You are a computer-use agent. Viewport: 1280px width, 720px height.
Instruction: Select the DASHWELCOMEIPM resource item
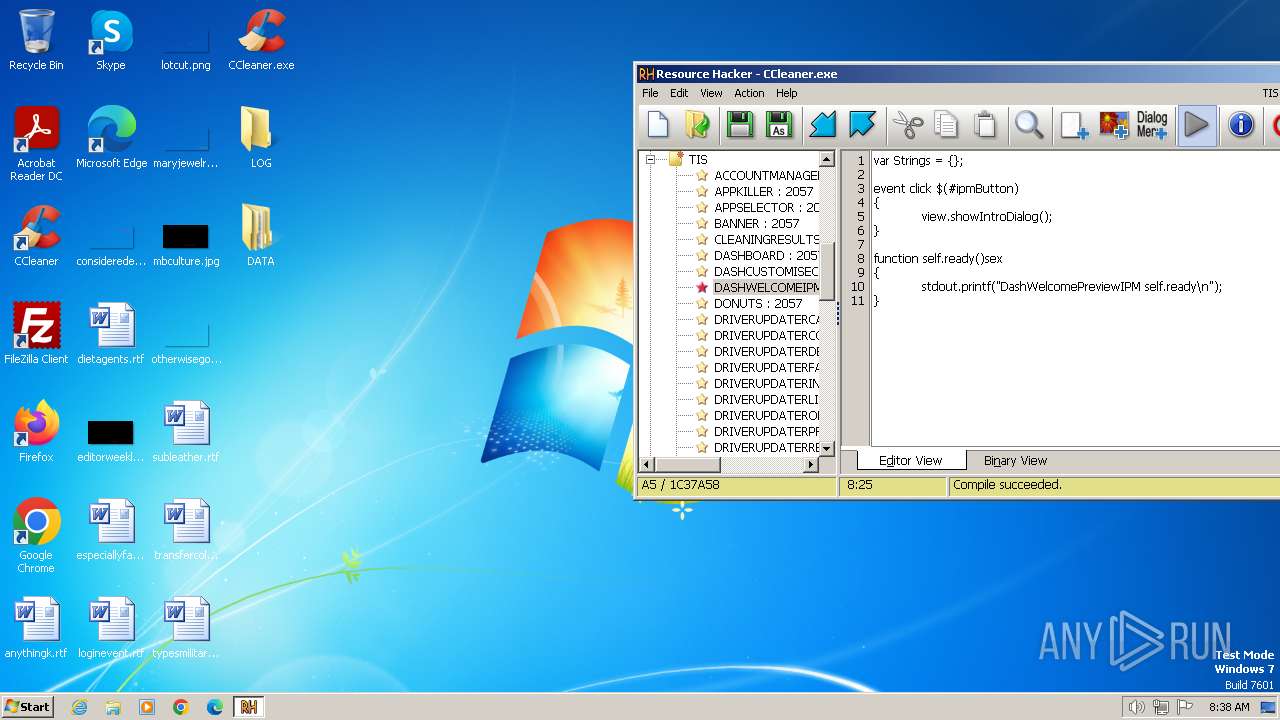click(766, 288)
